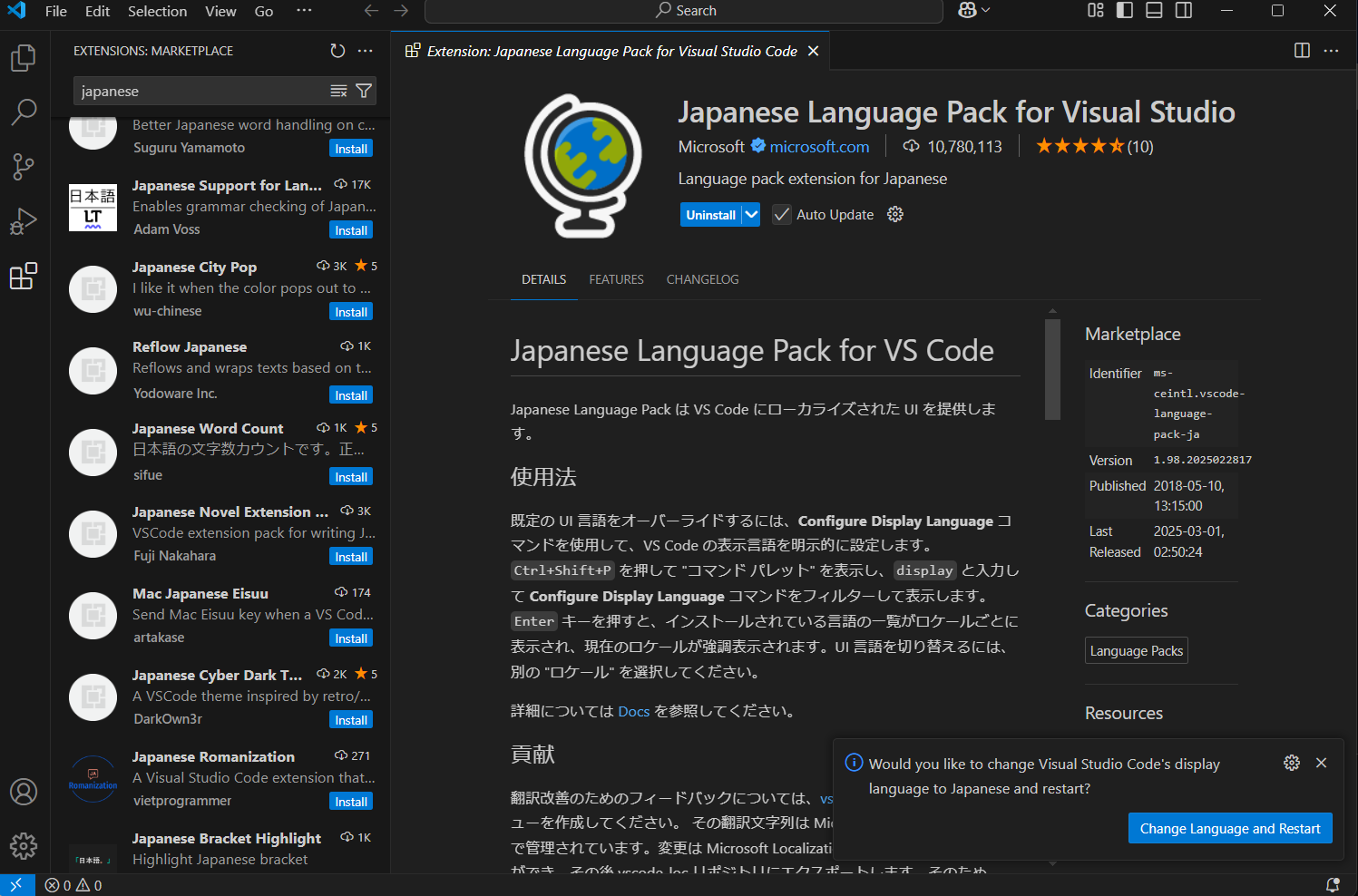Open the Explorer view in activity bar
The image size is (1358, 896).
pyautogui.click(x=24, y=58)
